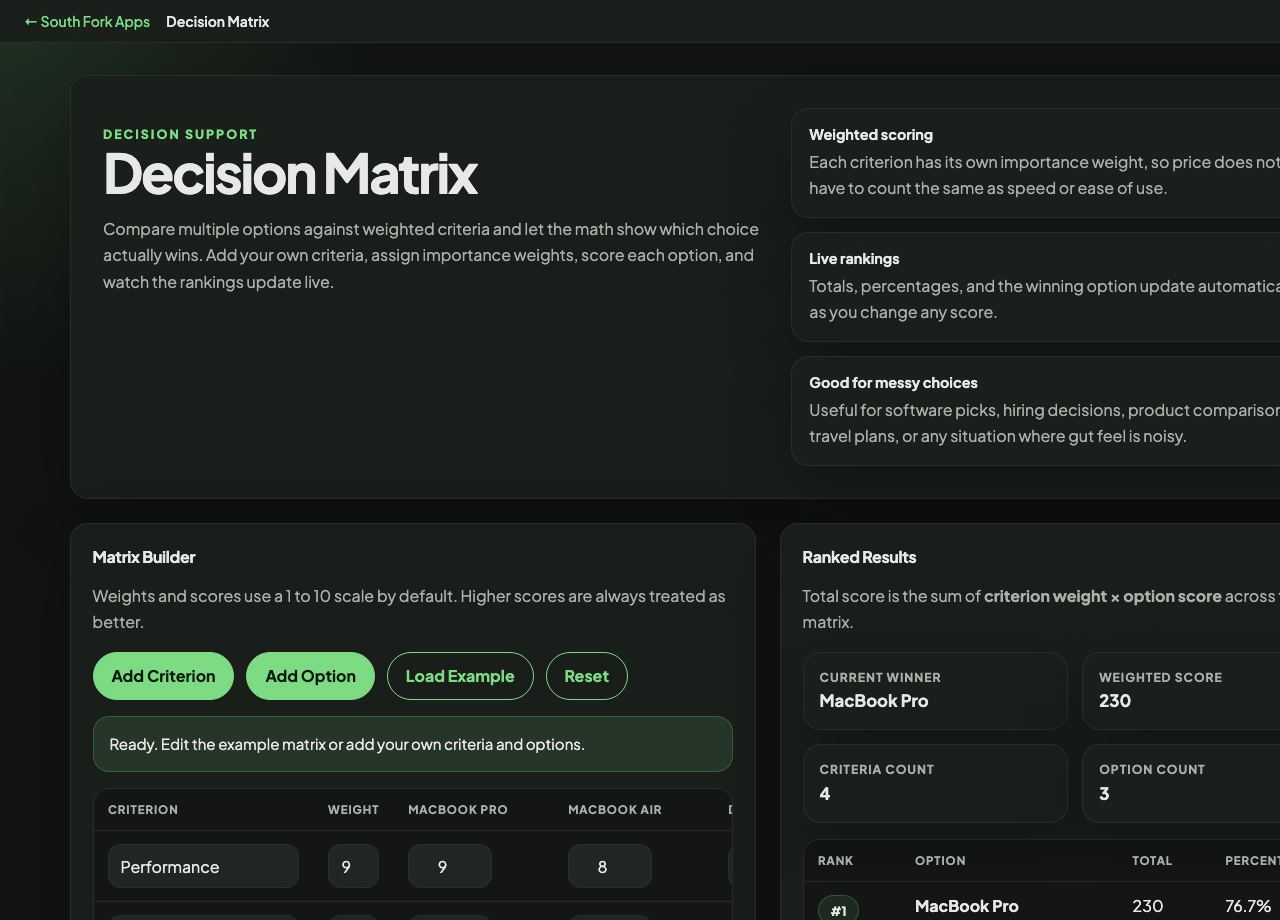Reset the decision matrix
Image resolution: width=1280 pixels, height=920 pixels.
coord(586,676)
